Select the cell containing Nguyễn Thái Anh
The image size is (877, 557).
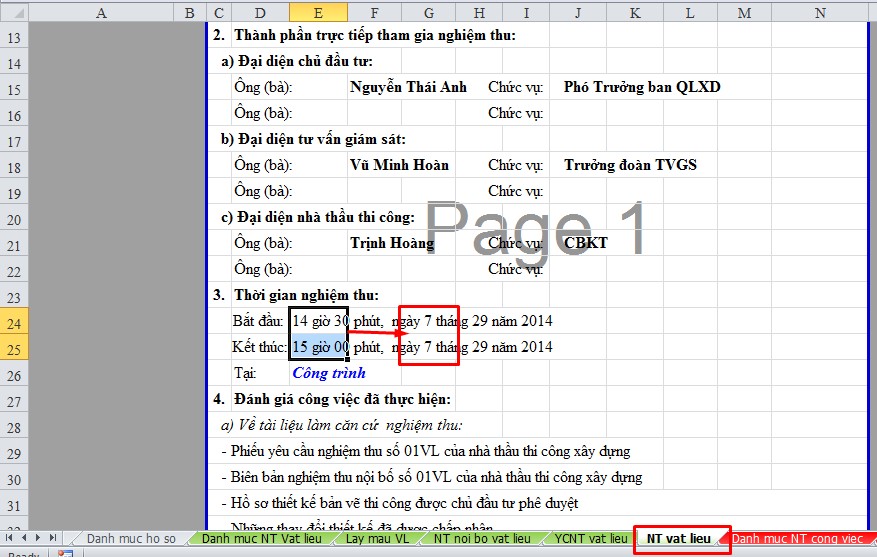(x=408, y=87)
